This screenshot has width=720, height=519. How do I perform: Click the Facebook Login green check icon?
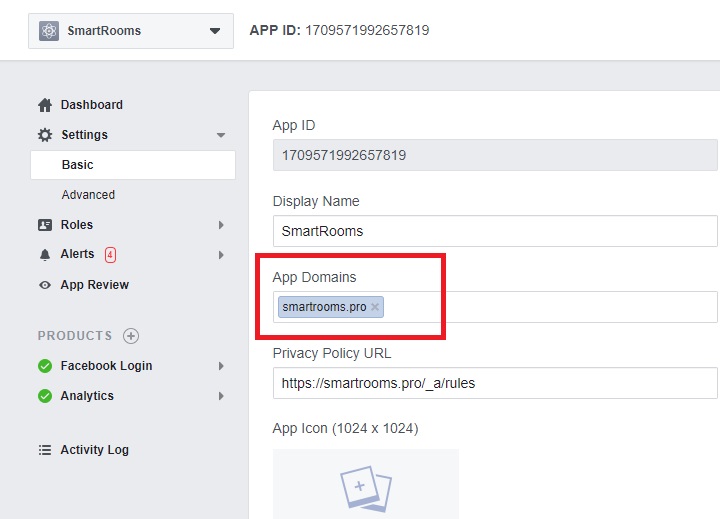(45, 366)
